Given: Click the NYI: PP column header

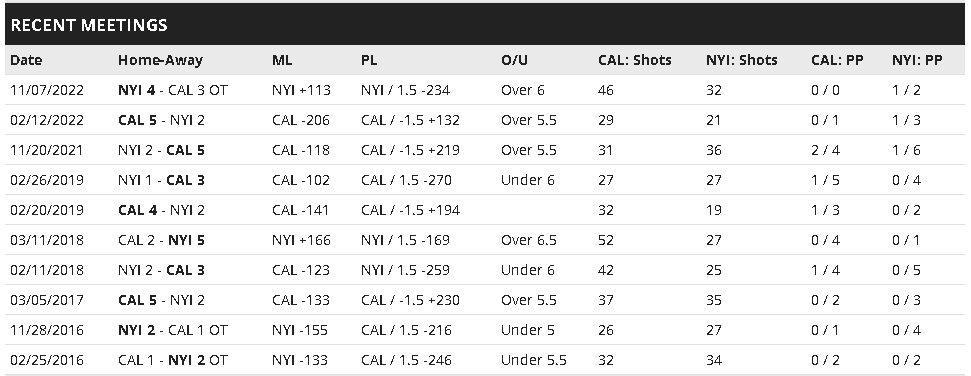Looking at the screenshot, I should point(917,60).
